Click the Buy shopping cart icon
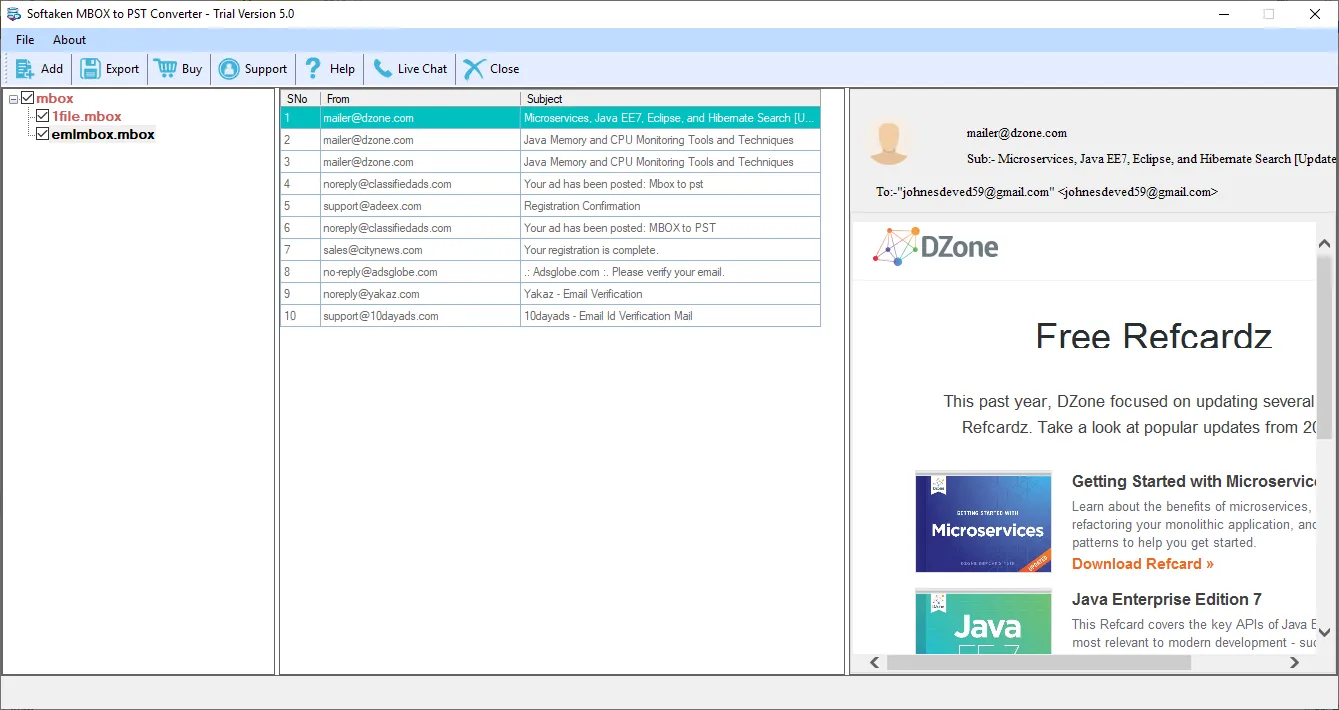The height and width of the screenshot is (710, 1339). point(165,69)
